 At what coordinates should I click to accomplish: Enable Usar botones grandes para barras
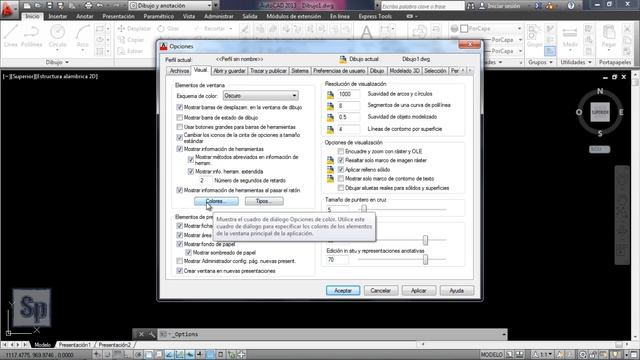[179, 127]
